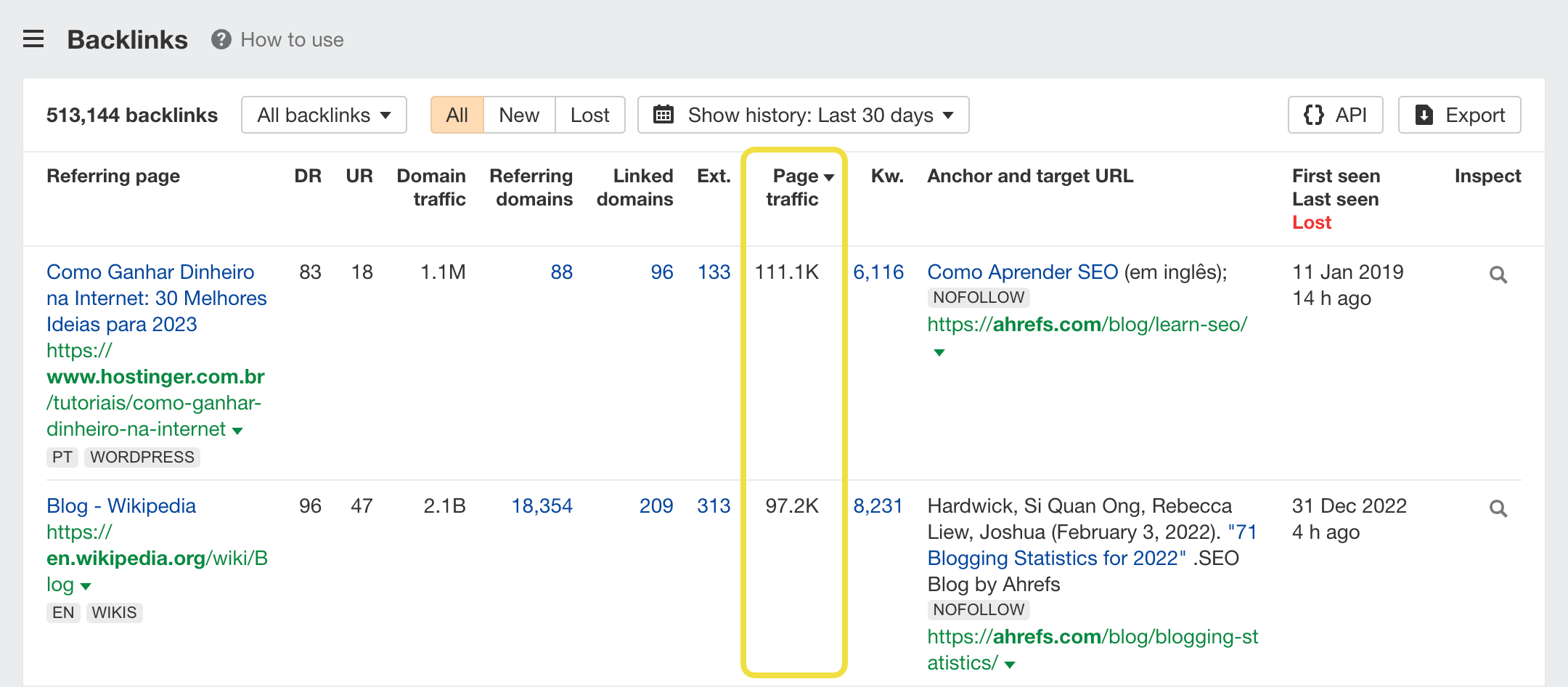Click the Backlinks page title
Screen dimensions: 1568x687
pyautogui.click(x=128, y=39)
